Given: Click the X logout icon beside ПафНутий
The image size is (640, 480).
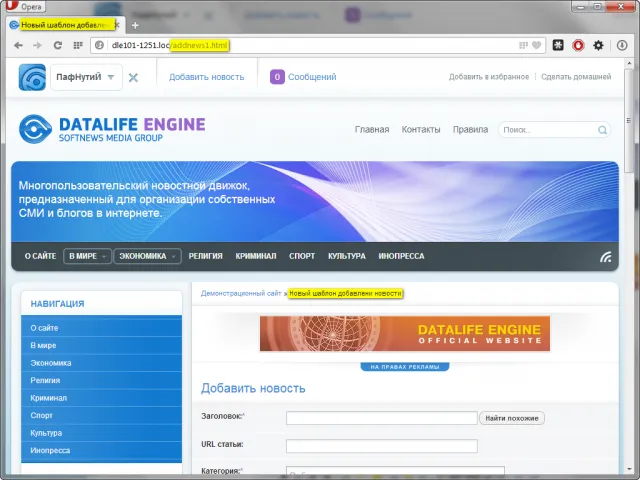Looking at the screenshot, I should click(133, 77).
